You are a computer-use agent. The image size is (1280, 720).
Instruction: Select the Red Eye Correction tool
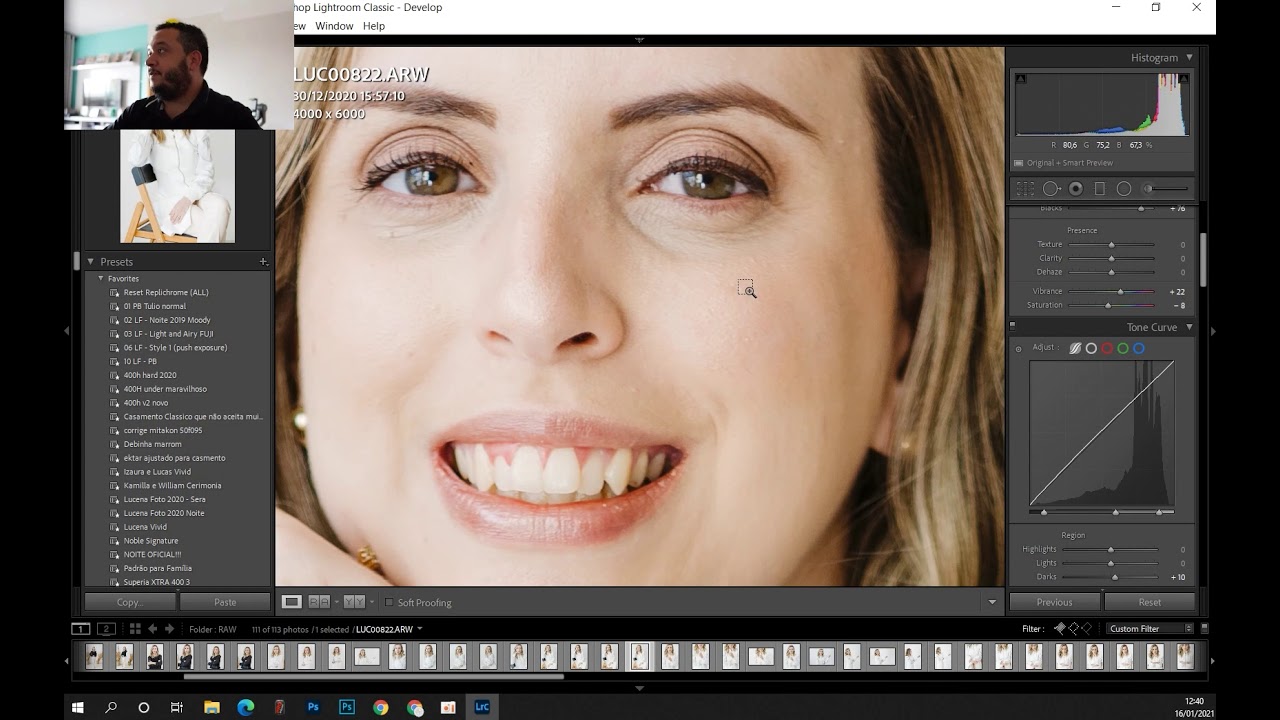pos(1076,188)
